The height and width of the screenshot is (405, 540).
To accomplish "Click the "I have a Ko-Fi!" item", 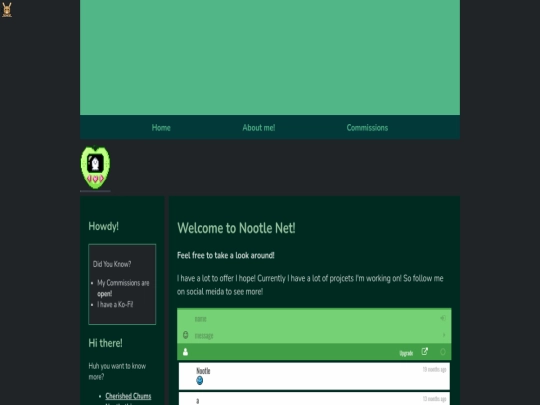I will point(115,304).
